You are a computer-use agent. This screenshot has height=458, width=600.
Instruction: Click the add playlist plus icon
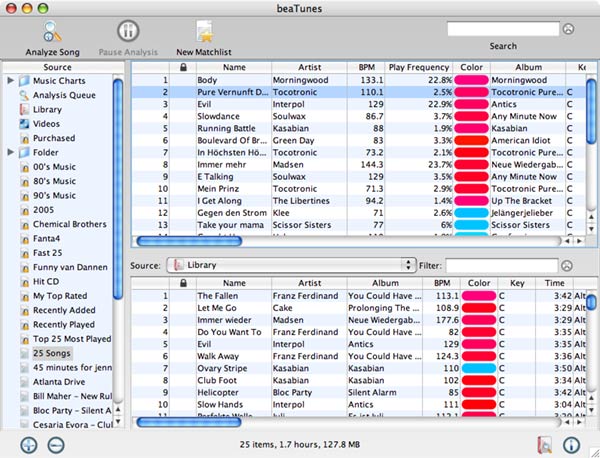tap(27, 444)
